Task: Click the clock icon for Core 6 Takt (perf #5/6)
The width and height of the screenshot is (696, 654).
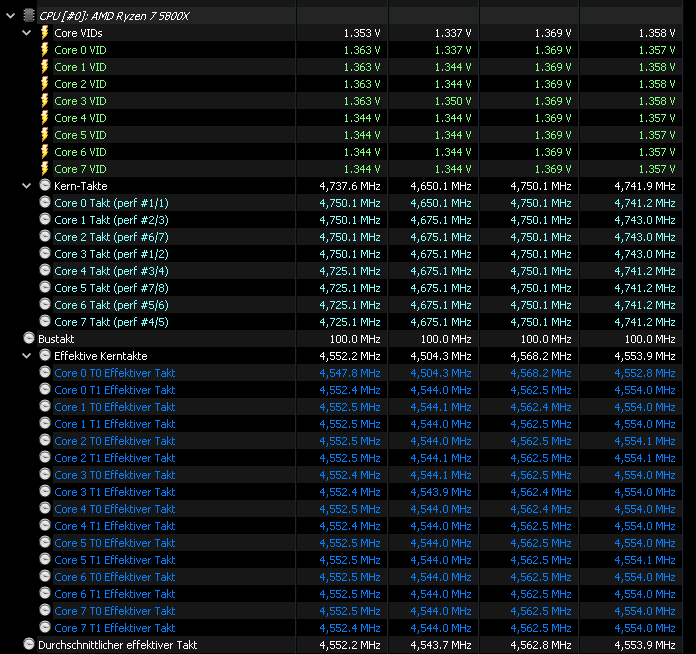Action: coord(45,304)
